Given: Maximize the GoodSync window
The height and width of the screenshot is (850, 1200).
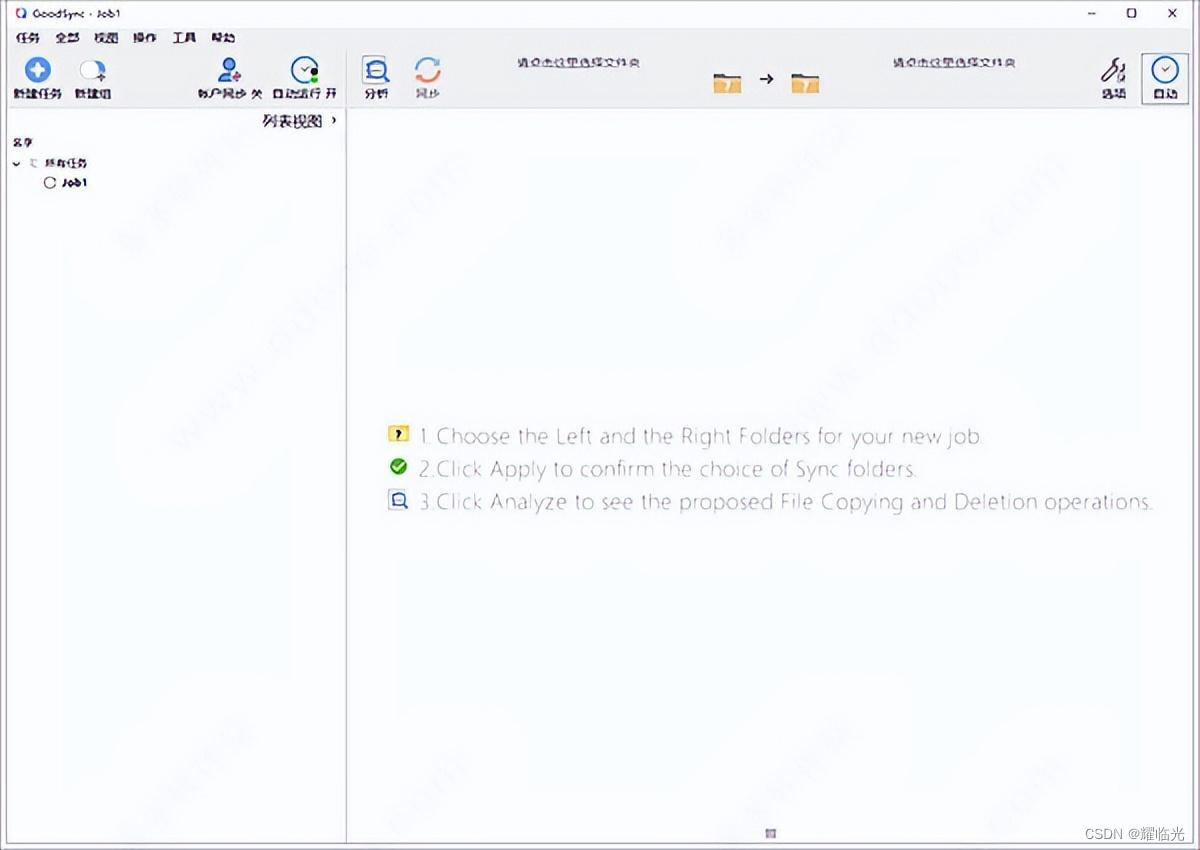Looking at the screenshot, I should click(x=1131, y=13).
